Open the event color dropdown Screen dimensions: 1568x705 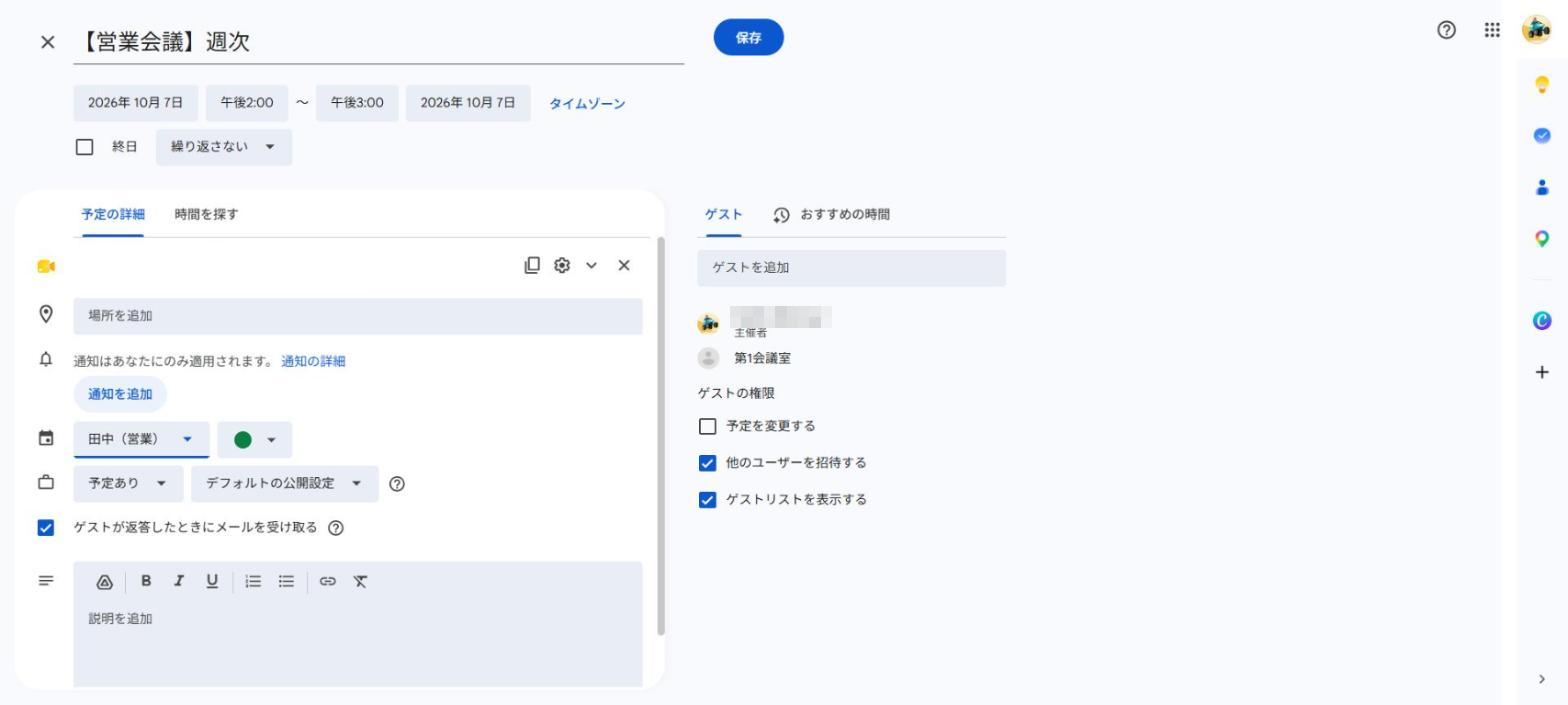click(x=254, y=440)
